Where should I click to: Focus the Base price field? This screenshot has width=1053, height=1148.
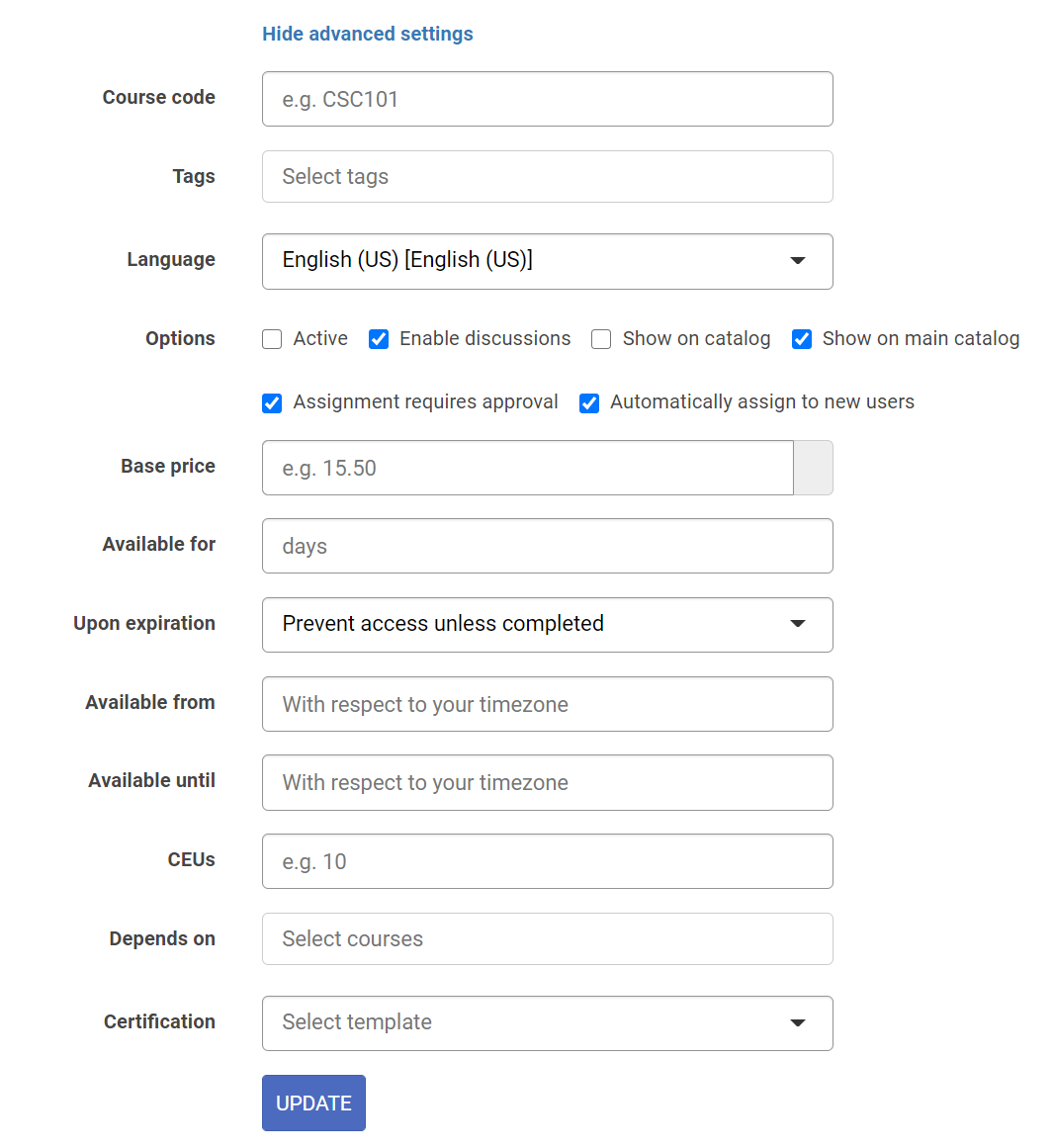pyautogui.click(x=527, y=468)
